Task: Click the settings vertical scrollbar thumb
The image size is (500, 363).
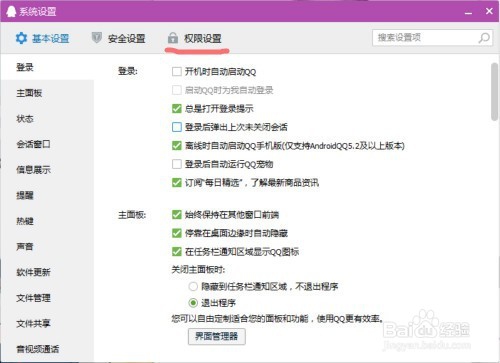Action: [495, 92]
